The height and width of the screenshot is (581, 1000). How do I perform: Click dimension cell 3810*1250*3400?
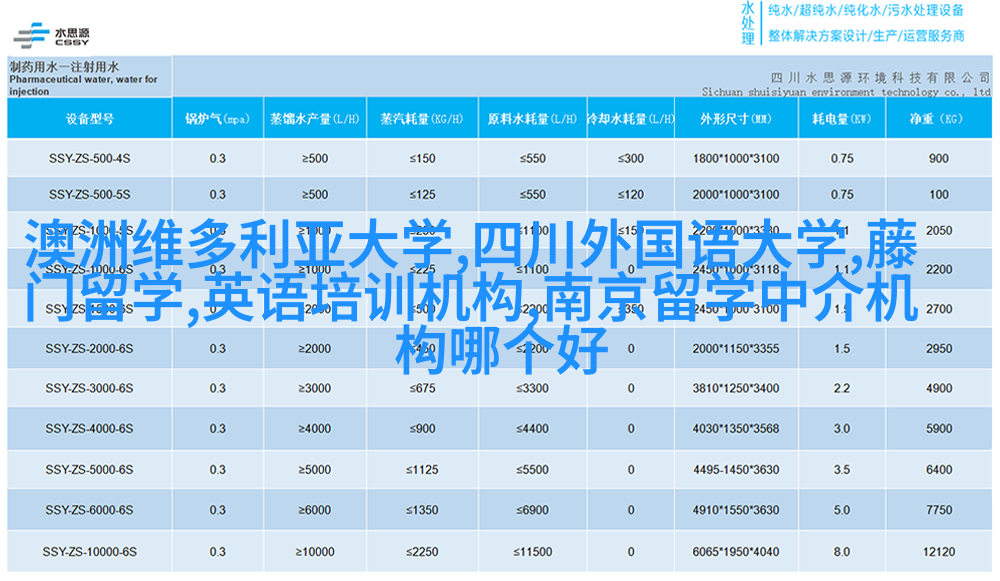click(x=736, y=388)
